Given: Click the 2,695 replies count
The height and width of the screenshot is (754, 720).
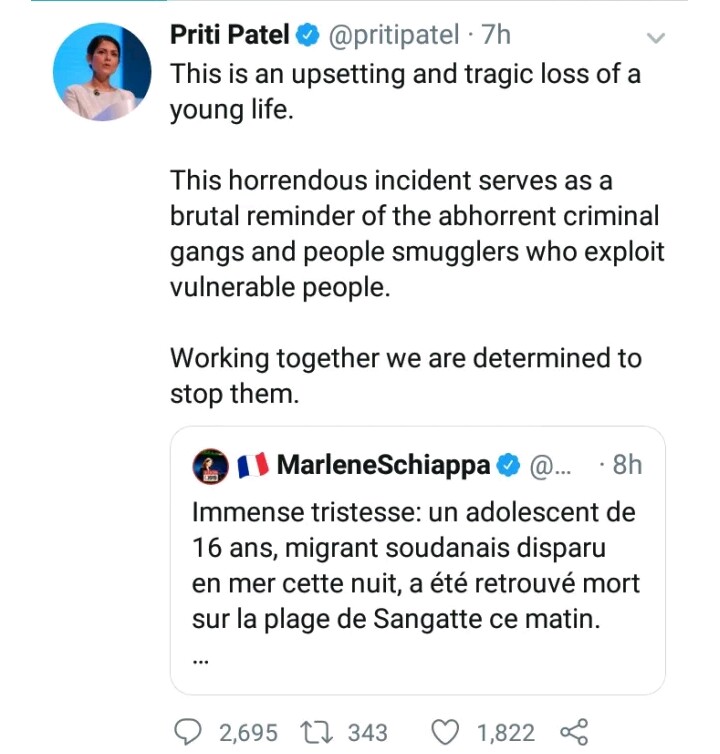Looking at the screenshot, I should tap(248, 733).
